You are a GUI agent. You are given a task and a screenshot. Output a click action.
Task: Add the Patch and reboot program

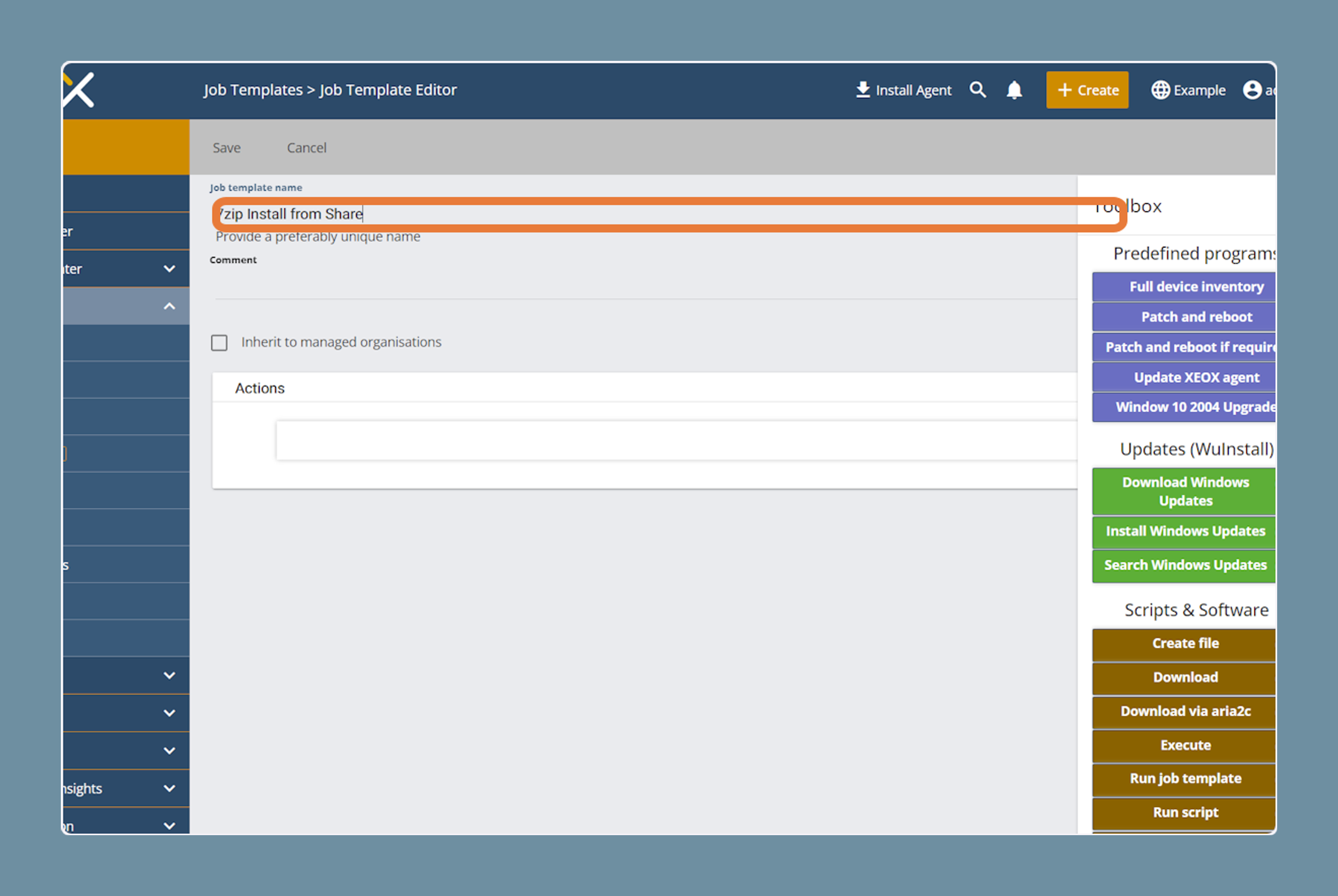1184,317
